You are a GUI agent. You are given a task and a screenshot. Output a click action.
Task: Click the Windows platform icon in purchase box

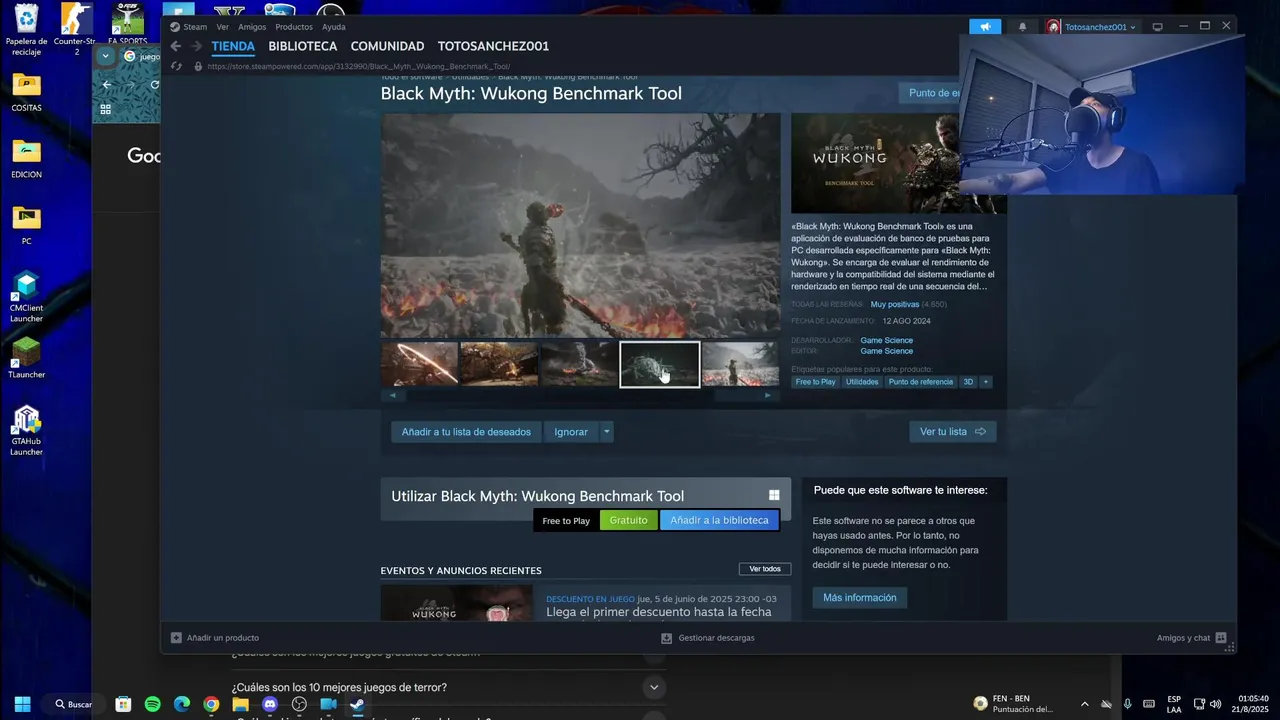click(774, 495)
